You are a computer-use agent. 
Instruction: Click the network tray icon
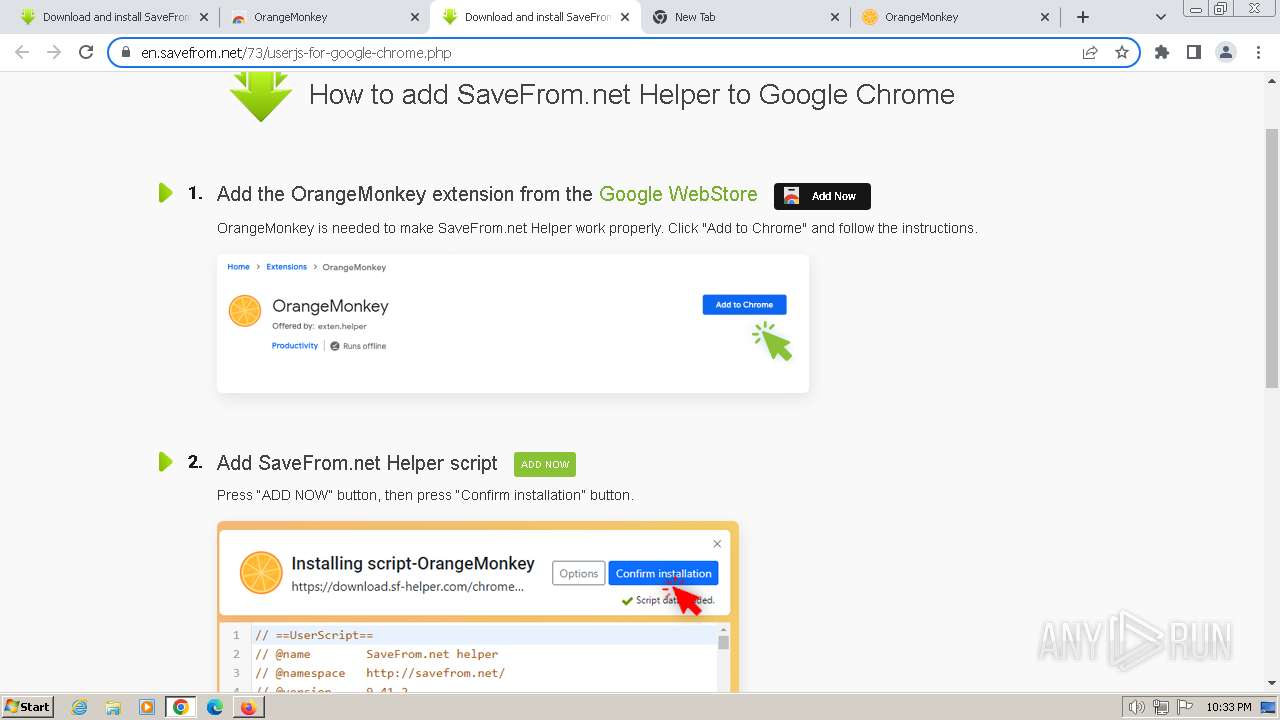tap(1162, 707)
